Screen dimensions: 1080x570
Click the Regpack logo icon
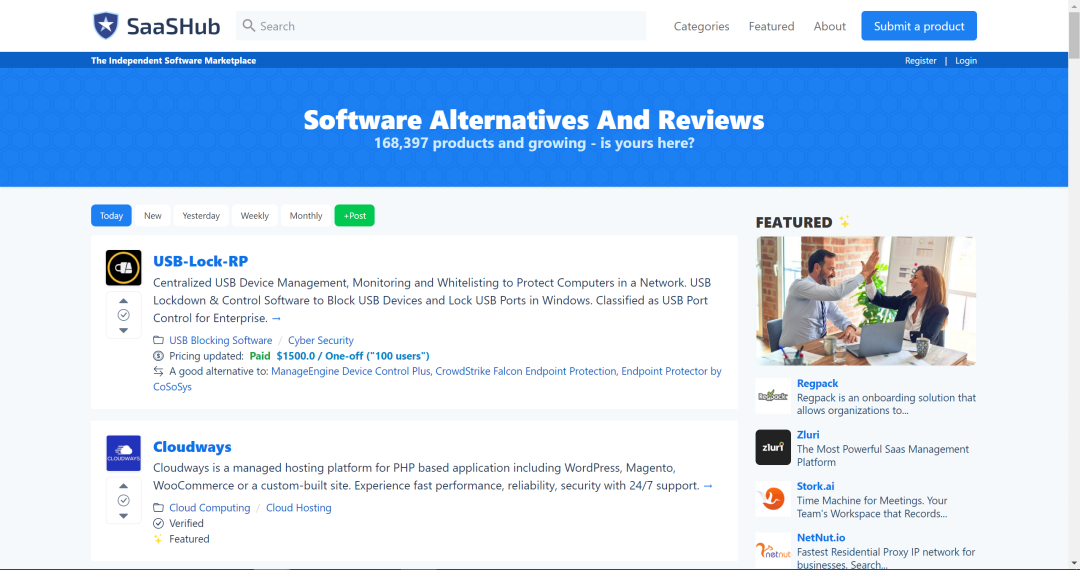[x=773, y=396]
